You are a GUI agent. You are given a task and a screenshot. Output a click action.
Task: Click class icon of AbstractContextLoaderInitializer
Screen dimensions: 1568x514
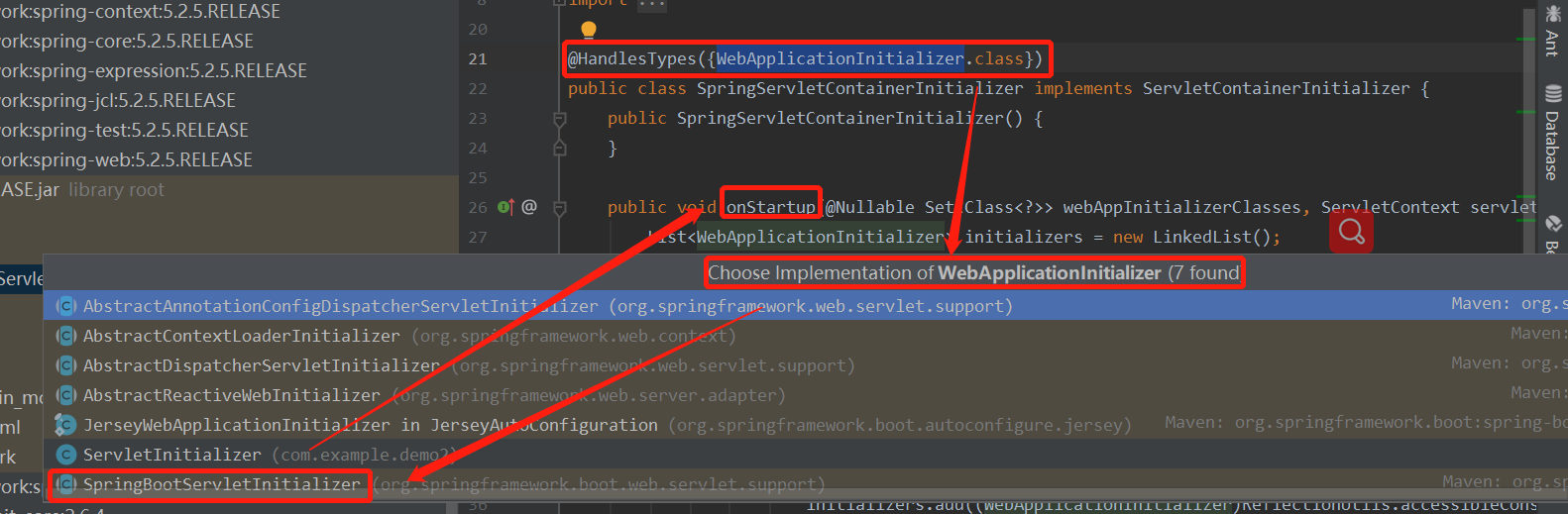pos(66,336)
